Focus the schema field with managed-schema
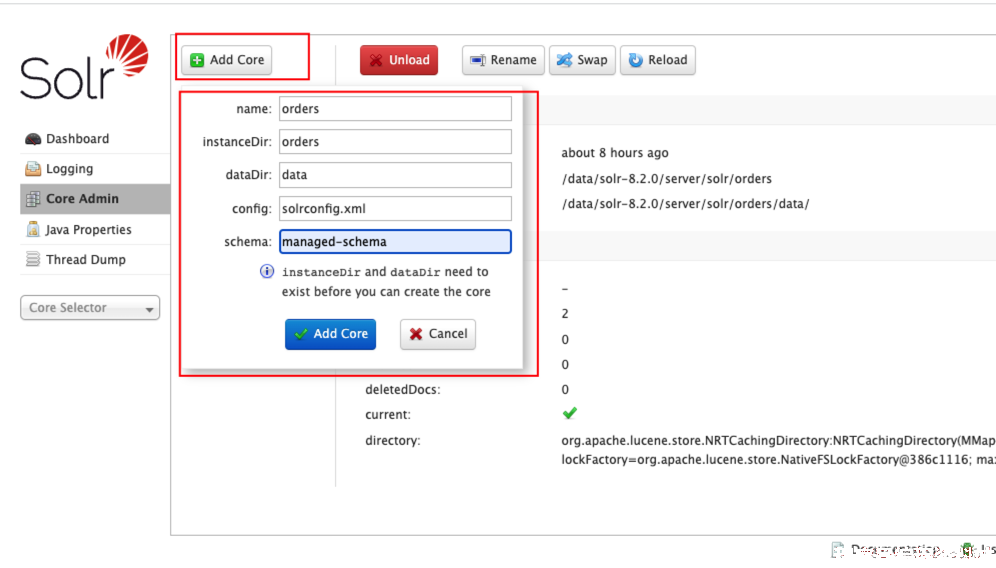 pos(395,241)
